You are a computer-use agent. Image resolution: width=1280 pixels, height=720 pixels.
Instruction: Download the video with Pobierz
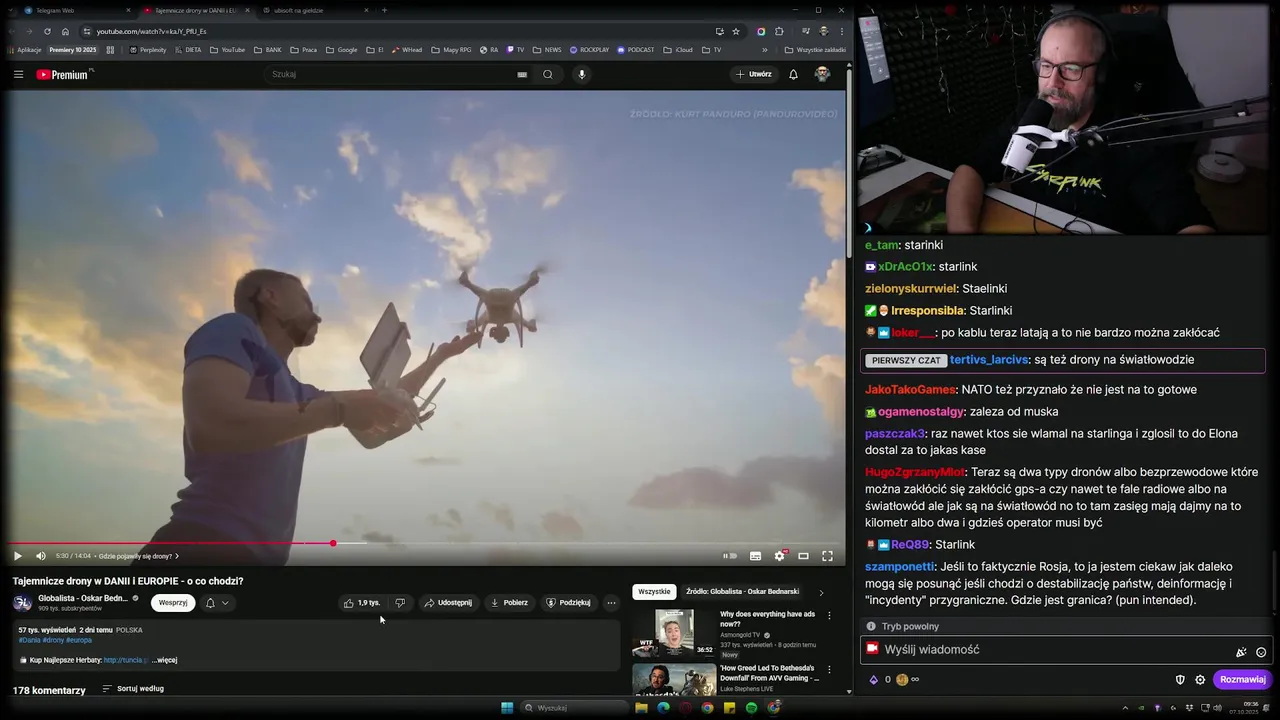[509, 603]
